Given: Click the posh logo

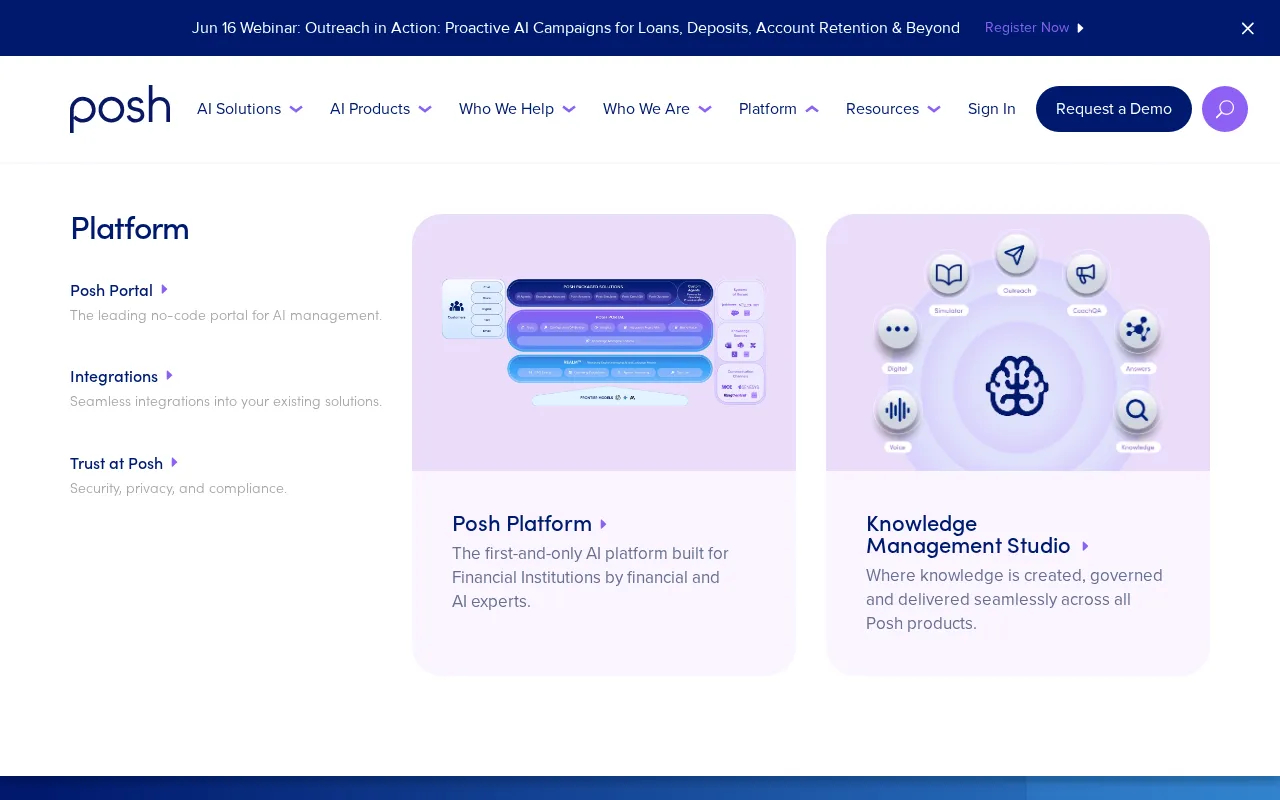Looking at the screenshot, I should (120, 108).
